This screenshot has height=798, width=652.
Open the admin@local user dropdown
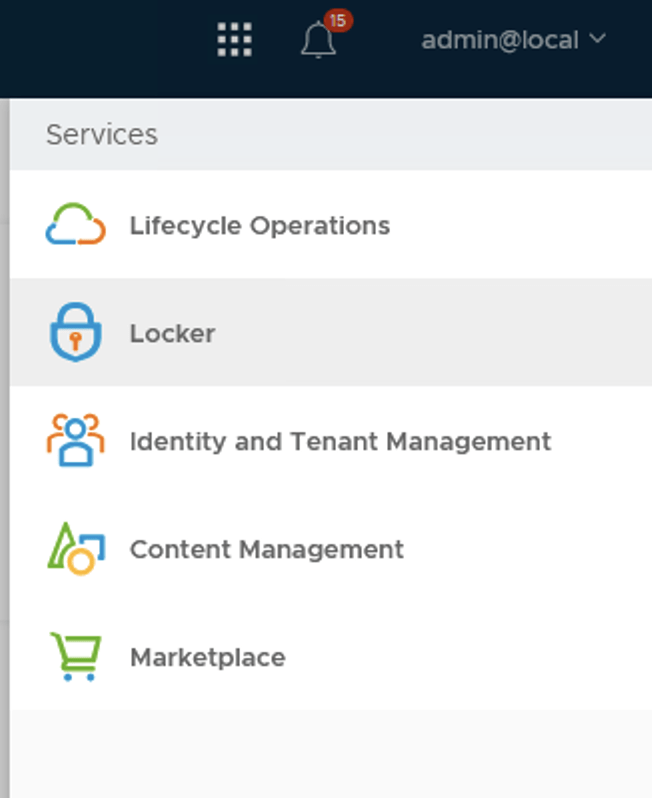pyautogui.click(x=500, y=40)
